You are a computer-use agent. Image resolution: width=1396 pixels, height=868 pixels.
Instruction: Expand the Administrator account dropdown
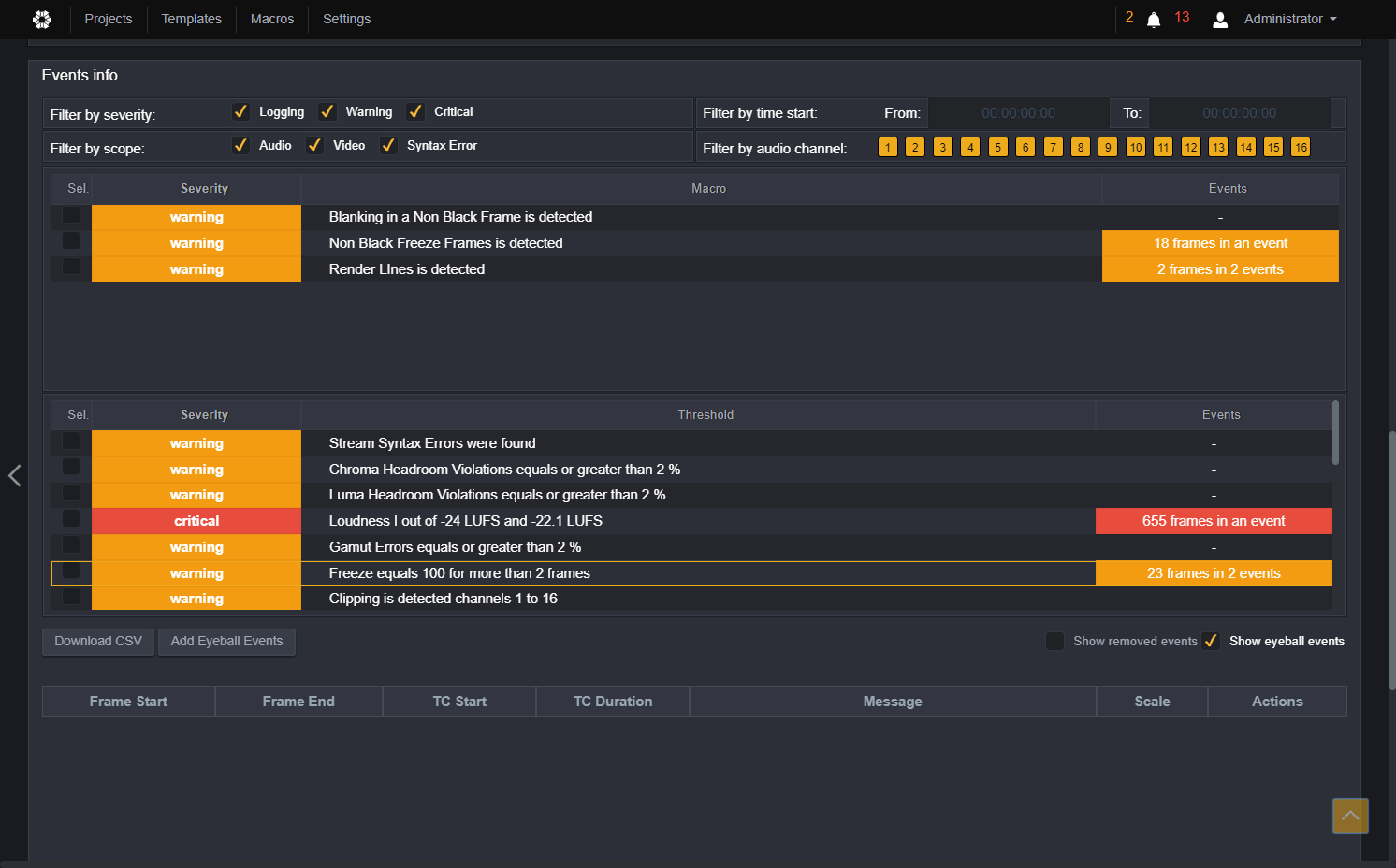(x=1290, y=19)
